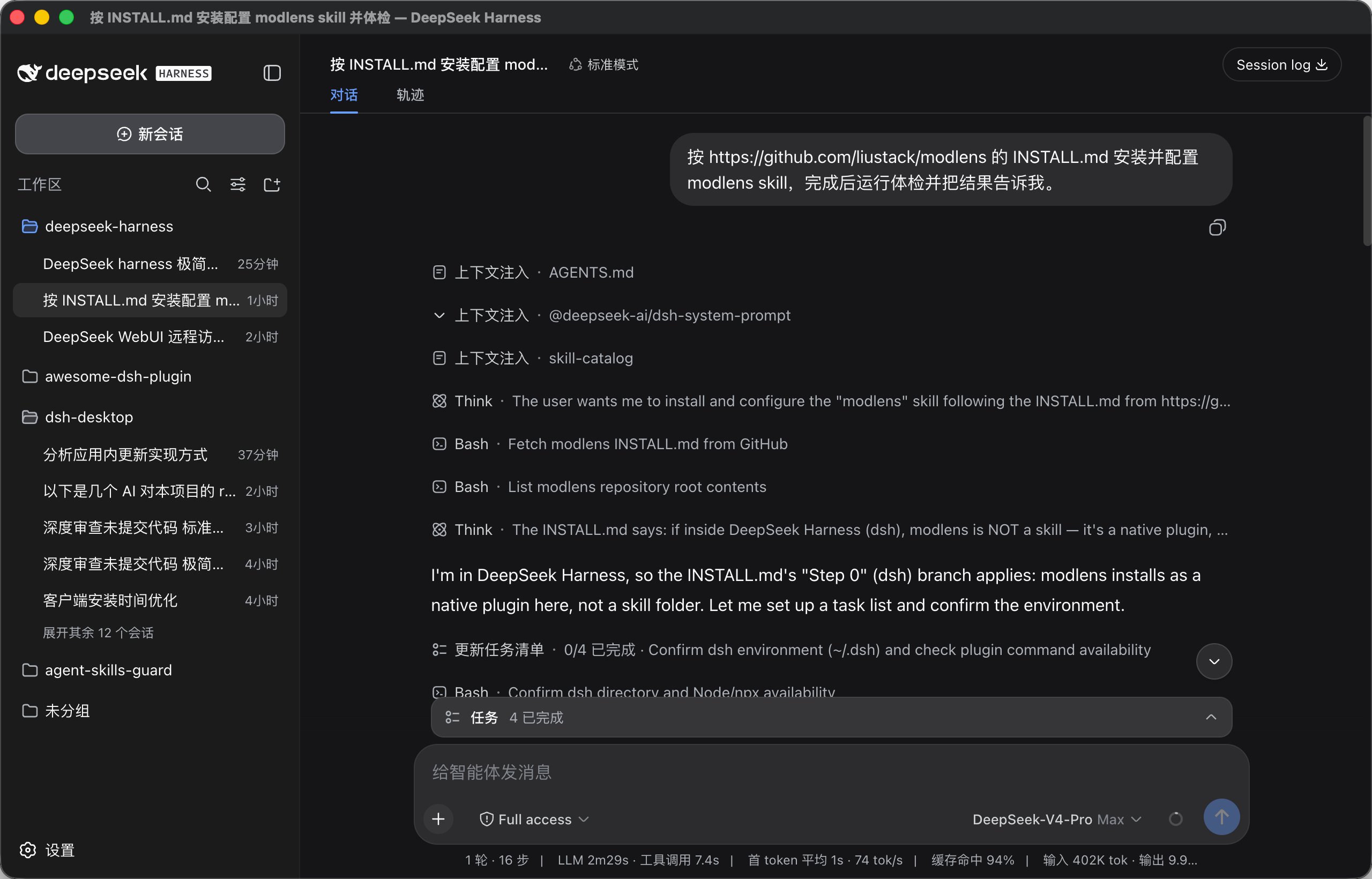This screenshot has width=1372, height=879.
Task: Start a new conversation with 新会话
Action: [150, 134]
